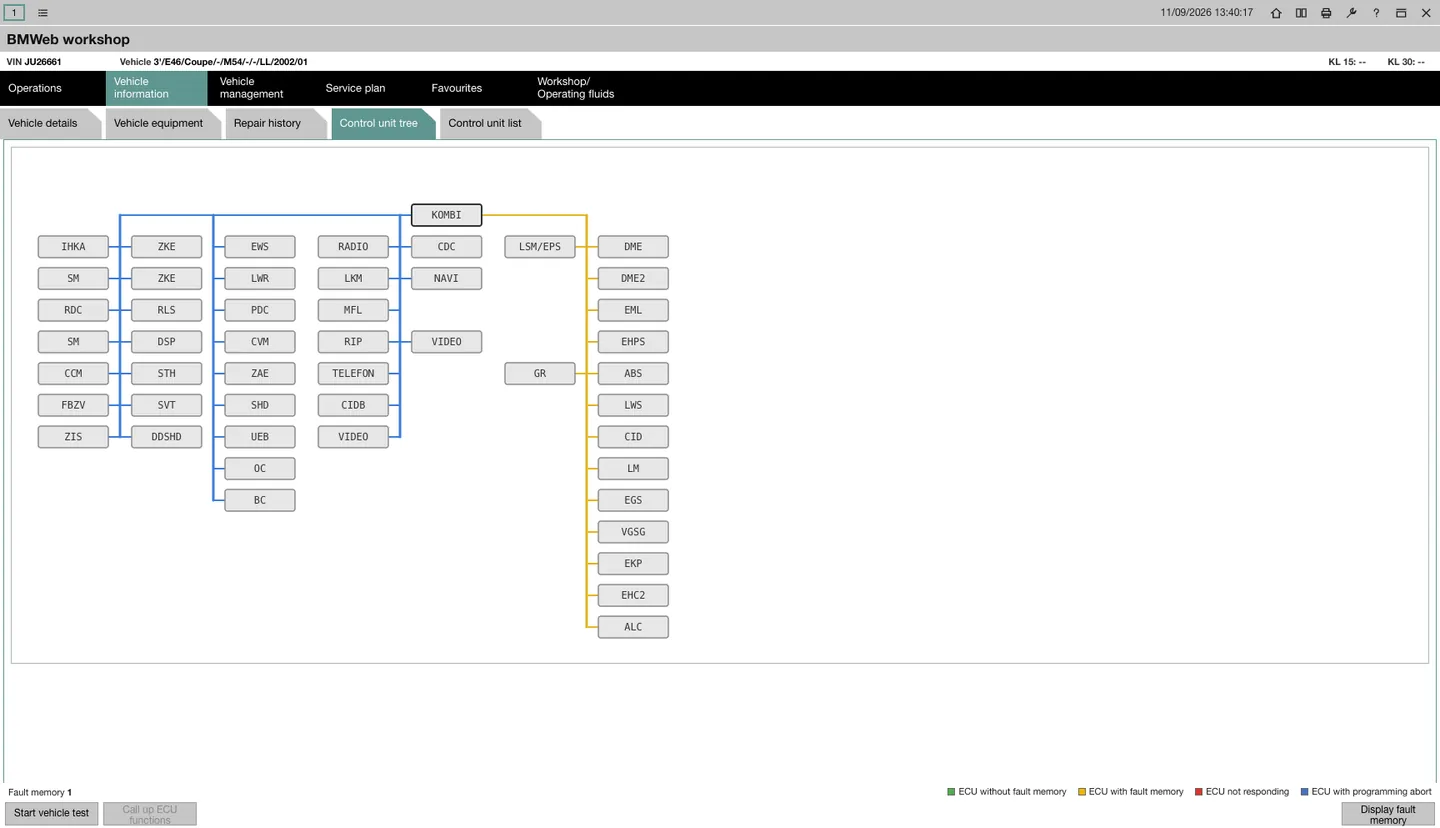Image resolution: width=1440 pixels, height=828 pixels.
Task: Select the RADIO control unit
Action: point(353,247)
